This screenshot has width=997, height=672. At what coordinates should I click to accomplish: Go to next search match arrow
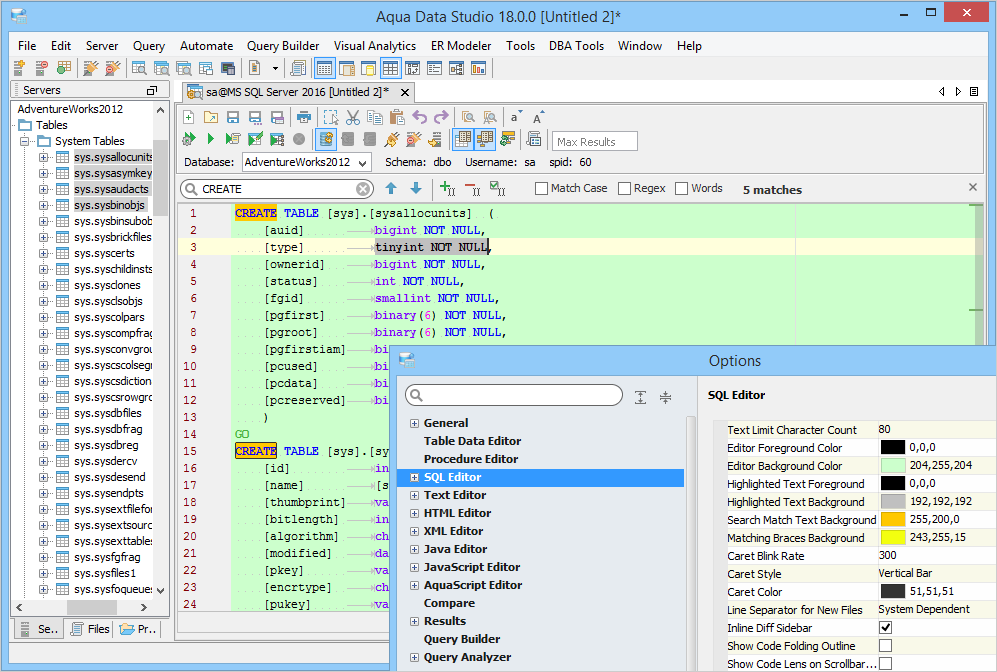416,188
